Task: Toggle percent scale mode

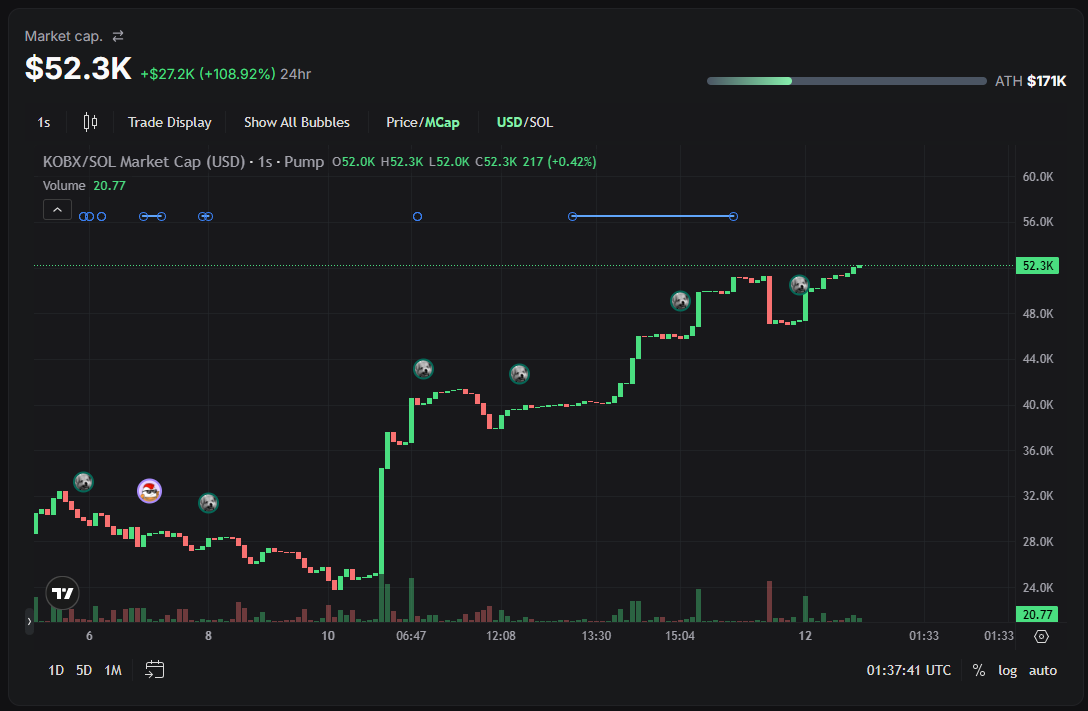Action: (x=978, y=670)
